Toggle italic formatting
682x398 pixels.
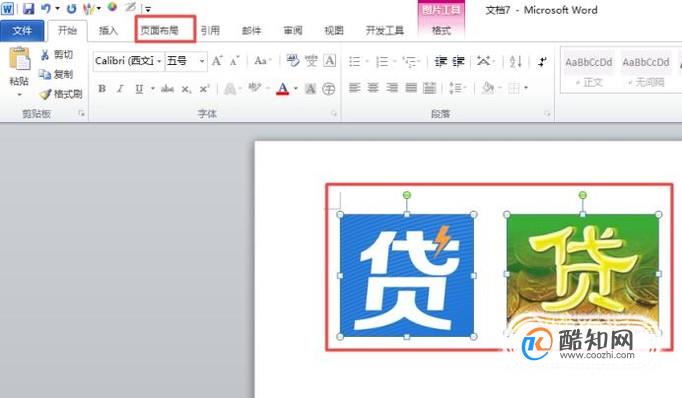pos(120,89)
